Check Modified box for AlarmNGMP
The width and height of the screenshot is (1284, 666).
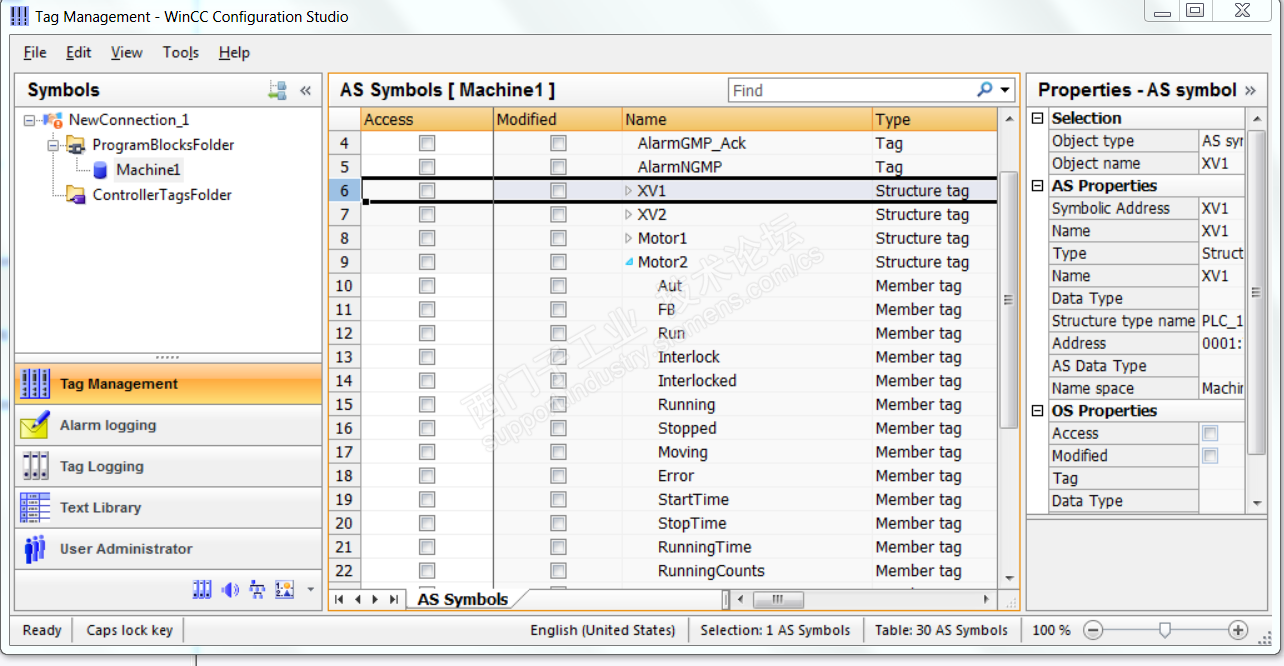click(558, 167)
